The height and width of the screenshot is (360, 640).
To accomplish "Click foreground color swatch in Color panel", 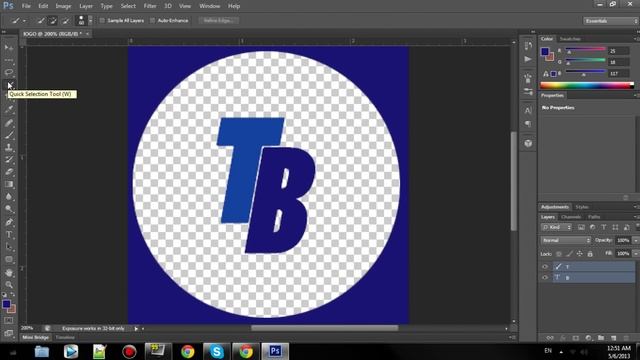I will [x=545, y=51].
